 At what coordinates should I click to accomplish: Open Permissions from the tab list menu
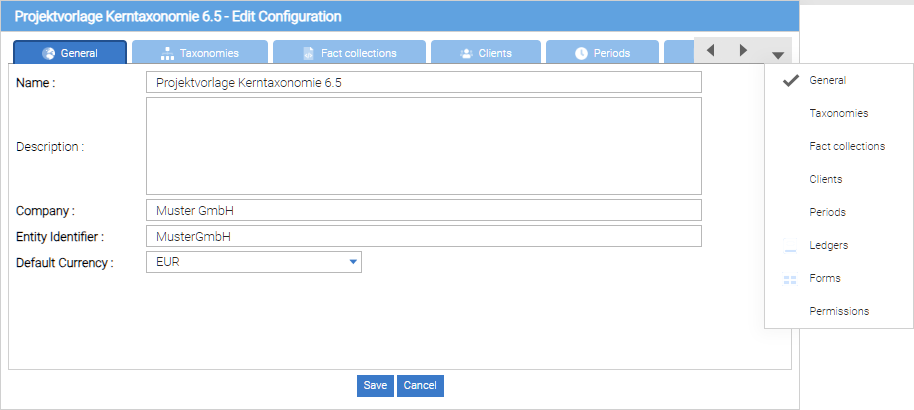[838, 311]
